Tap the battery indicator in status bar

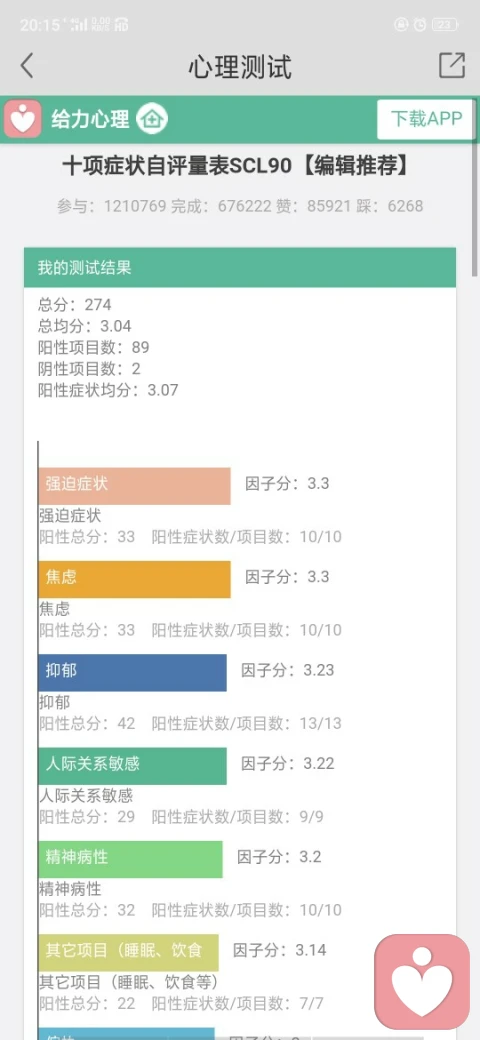(x=445, y=25)
